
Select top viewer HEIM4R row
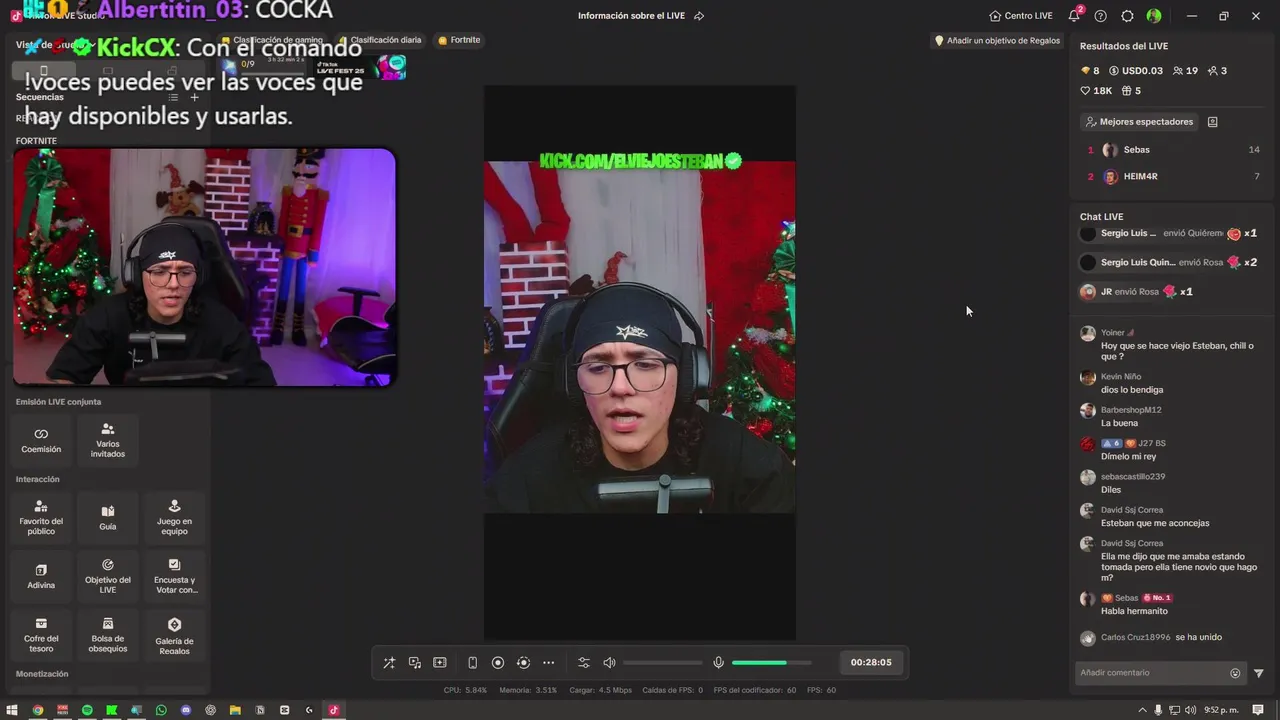point(1173,177)
